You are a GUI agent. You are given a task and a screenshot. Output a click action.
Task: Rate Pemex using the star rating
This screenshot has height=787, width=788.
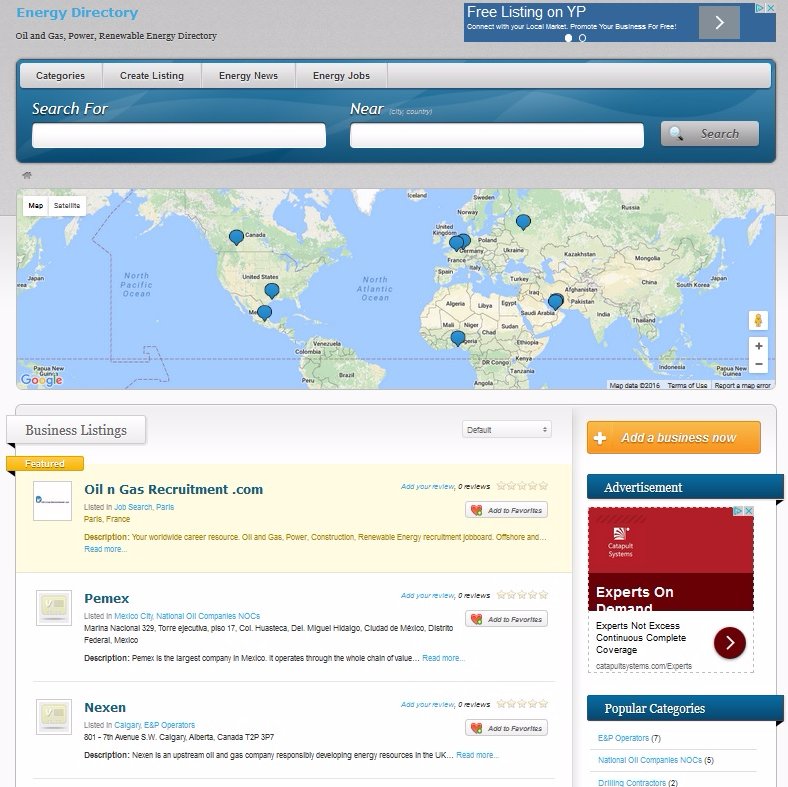tap(522, 595)
